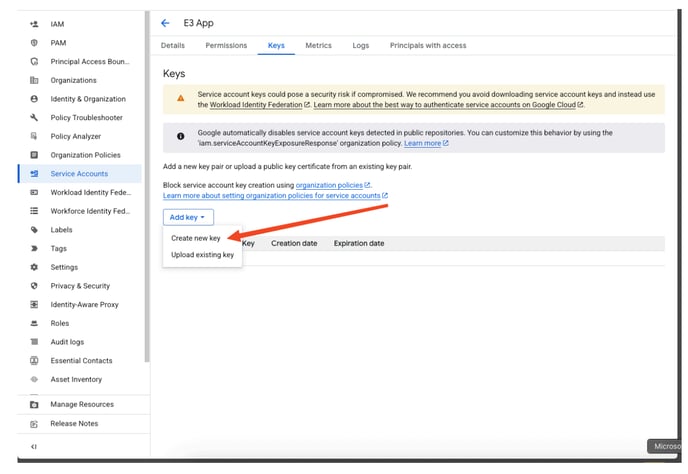Screen dimensions: 688x474
Task: Select Create new key from menu
Action: [195, 239]
